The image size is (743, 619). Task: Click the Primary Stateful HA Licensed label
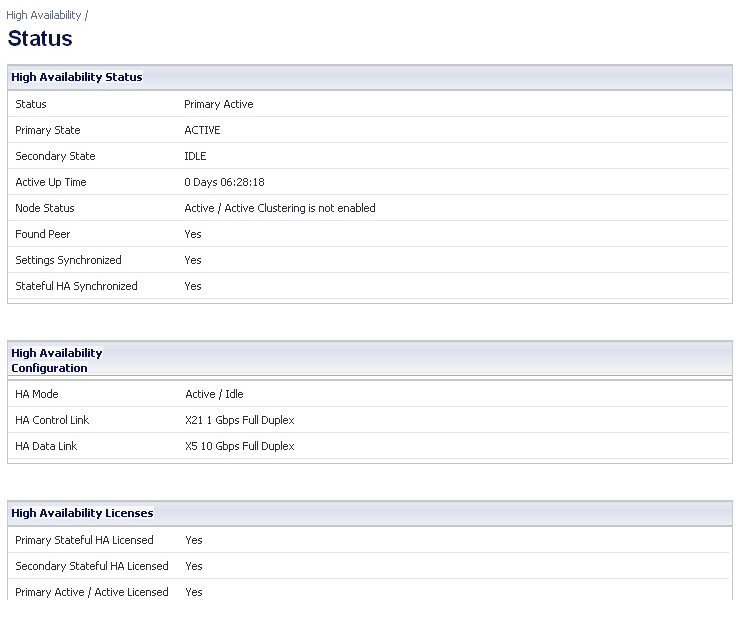pyautogui.click(x=84, y=540)
